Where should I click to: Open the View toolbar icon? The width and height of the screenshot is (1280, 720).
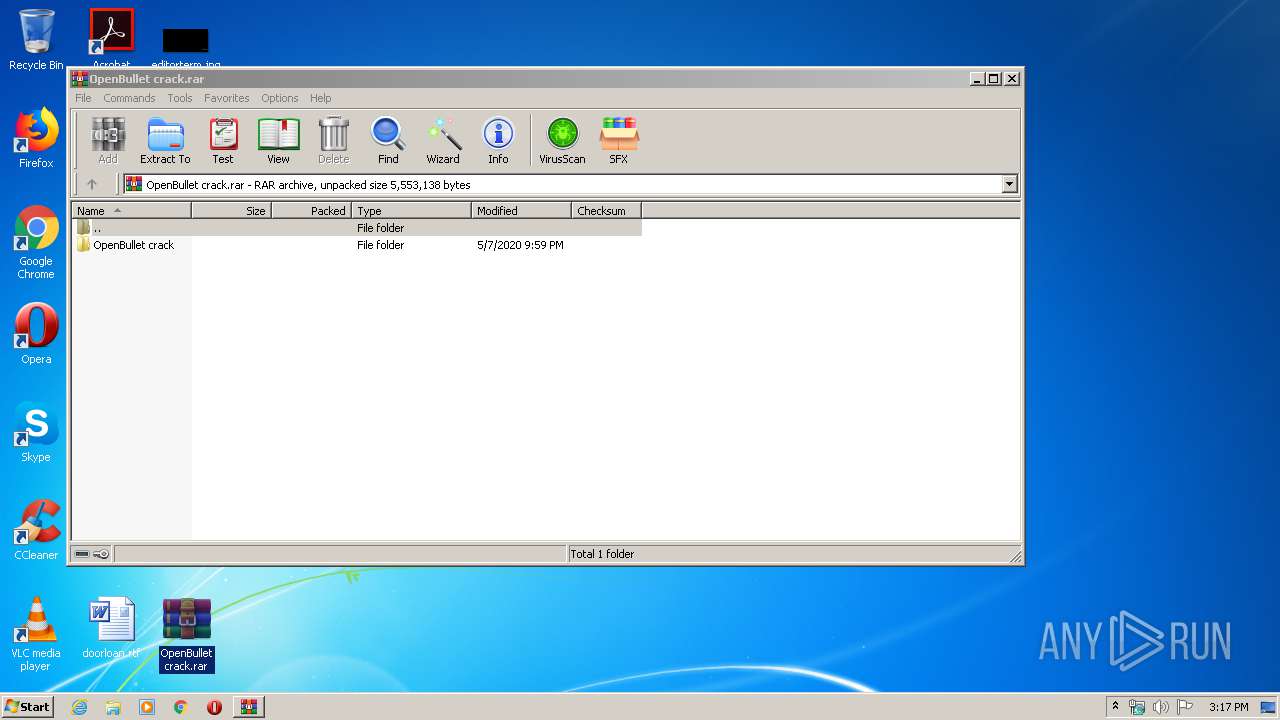[x=278, y=140]
